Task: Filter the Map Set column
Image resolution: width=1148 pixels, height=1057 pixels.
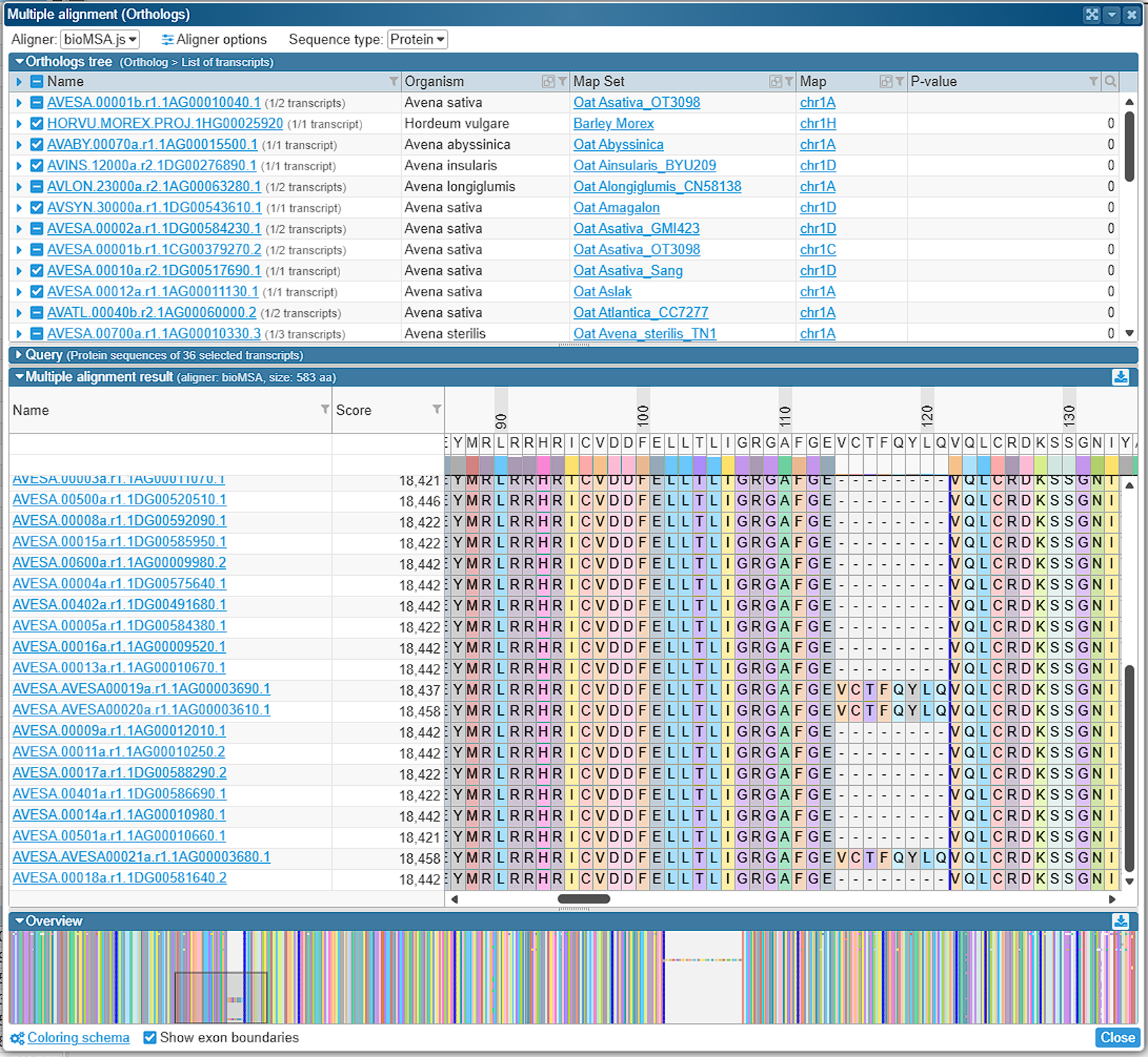Action: click(789, 81)
